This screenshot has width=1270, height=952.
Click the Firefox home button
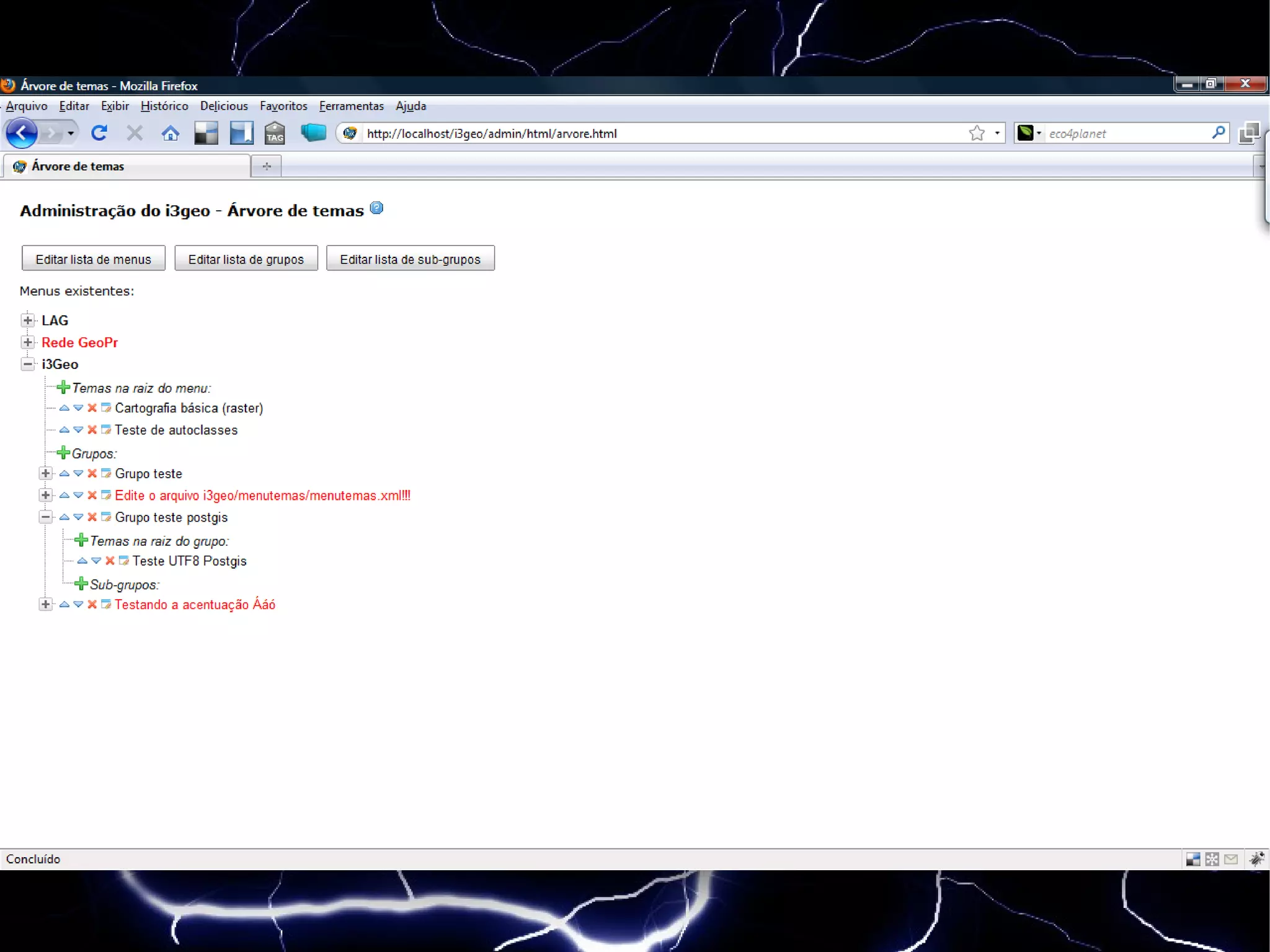tap(170, 133)
